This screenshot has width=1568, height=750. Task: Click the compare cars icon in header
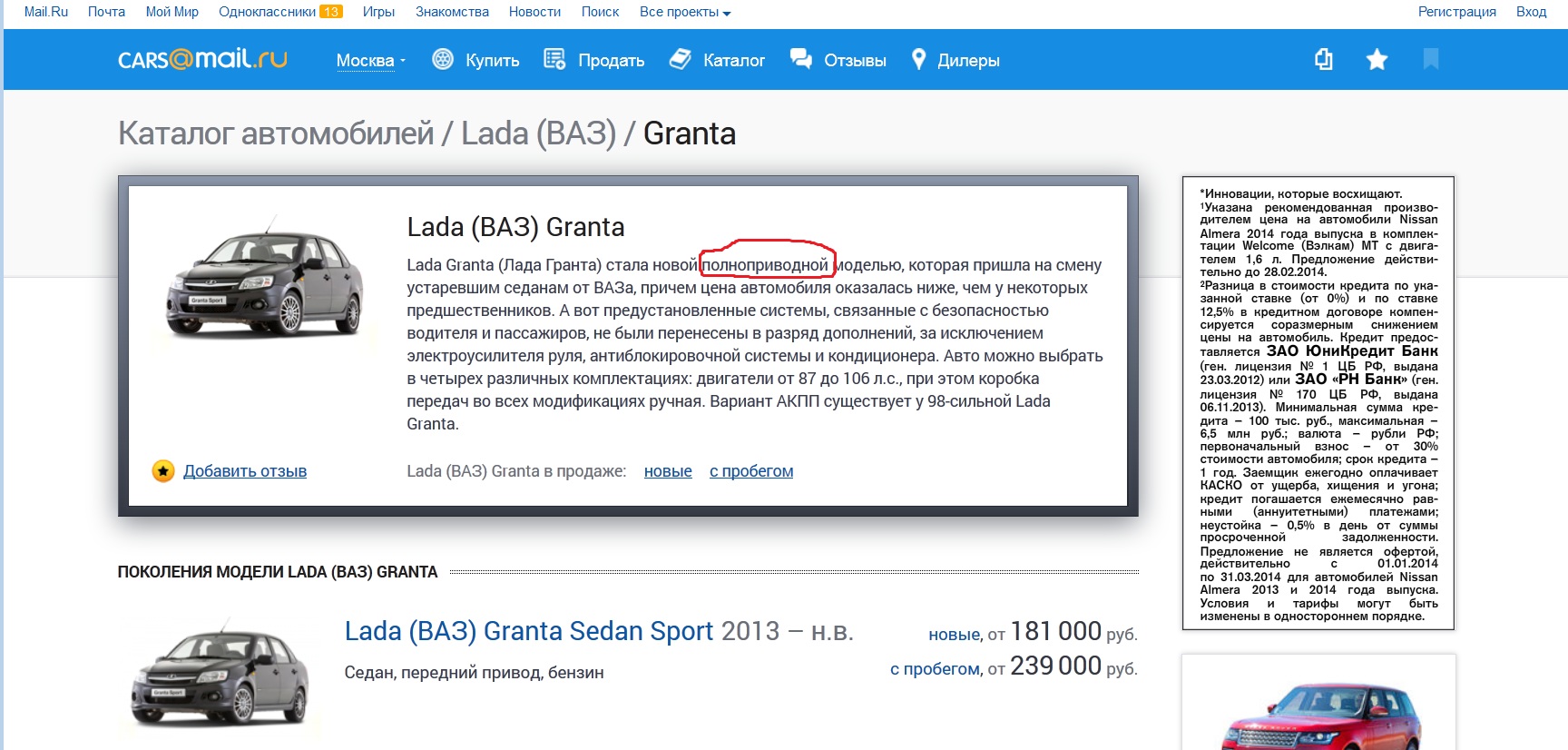click(x=1324, y=59)
